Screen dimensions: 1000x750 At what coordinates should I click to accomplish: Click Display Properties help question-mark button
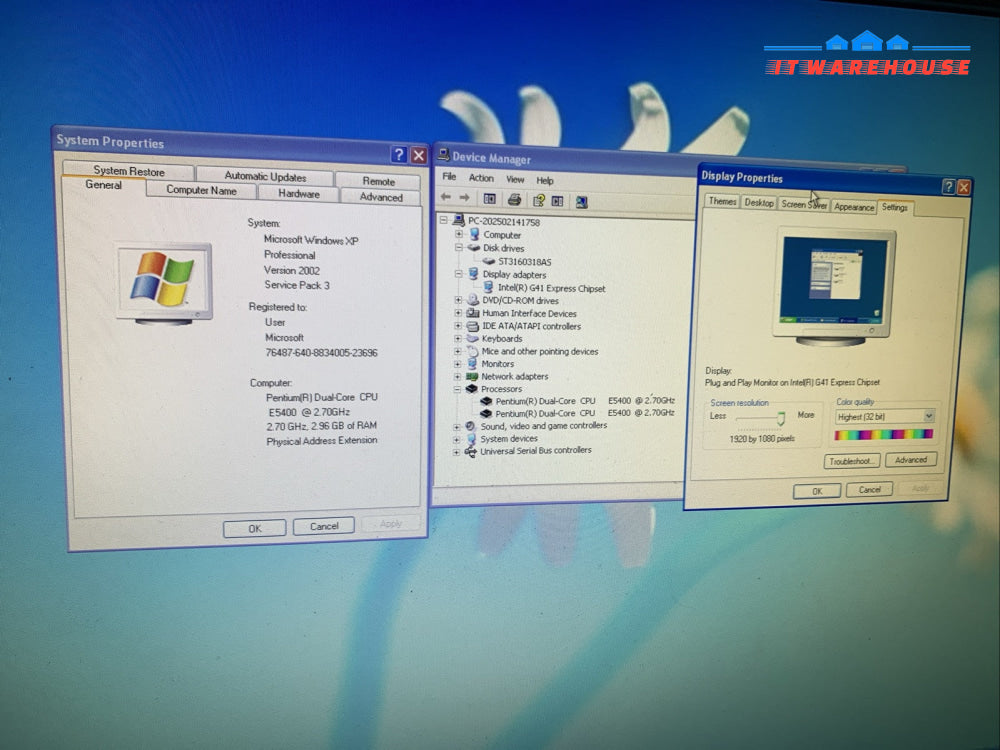tap(948, 187)
